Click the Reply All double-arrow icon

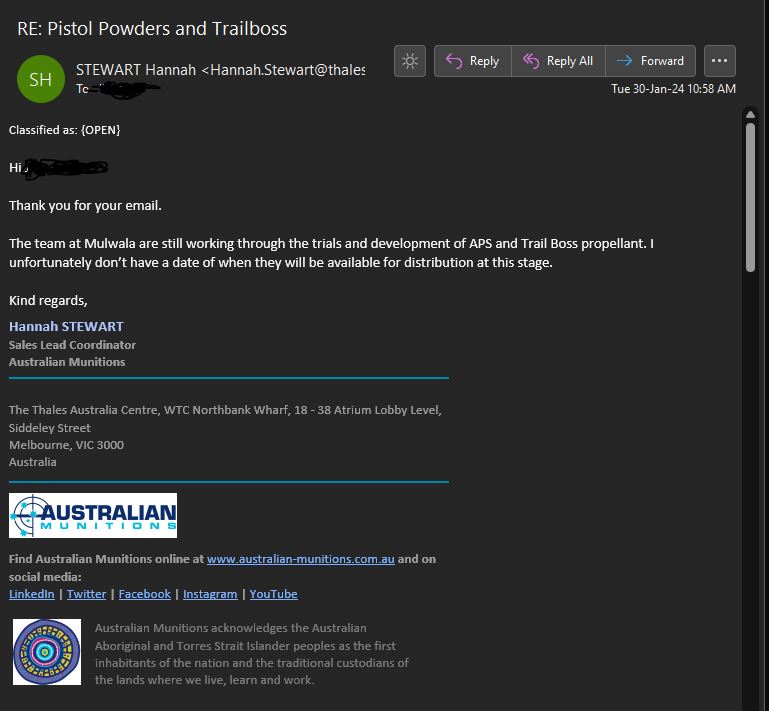click(531, 61)
